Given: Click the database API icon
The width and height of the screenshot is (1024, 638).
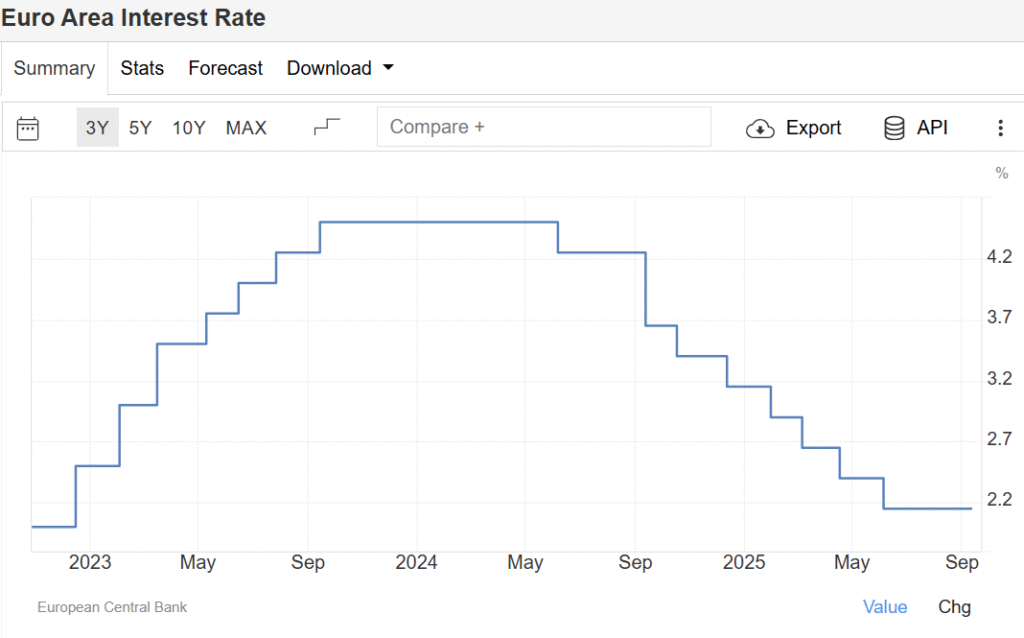Looking at the screenshot, I should coord(894,128).
